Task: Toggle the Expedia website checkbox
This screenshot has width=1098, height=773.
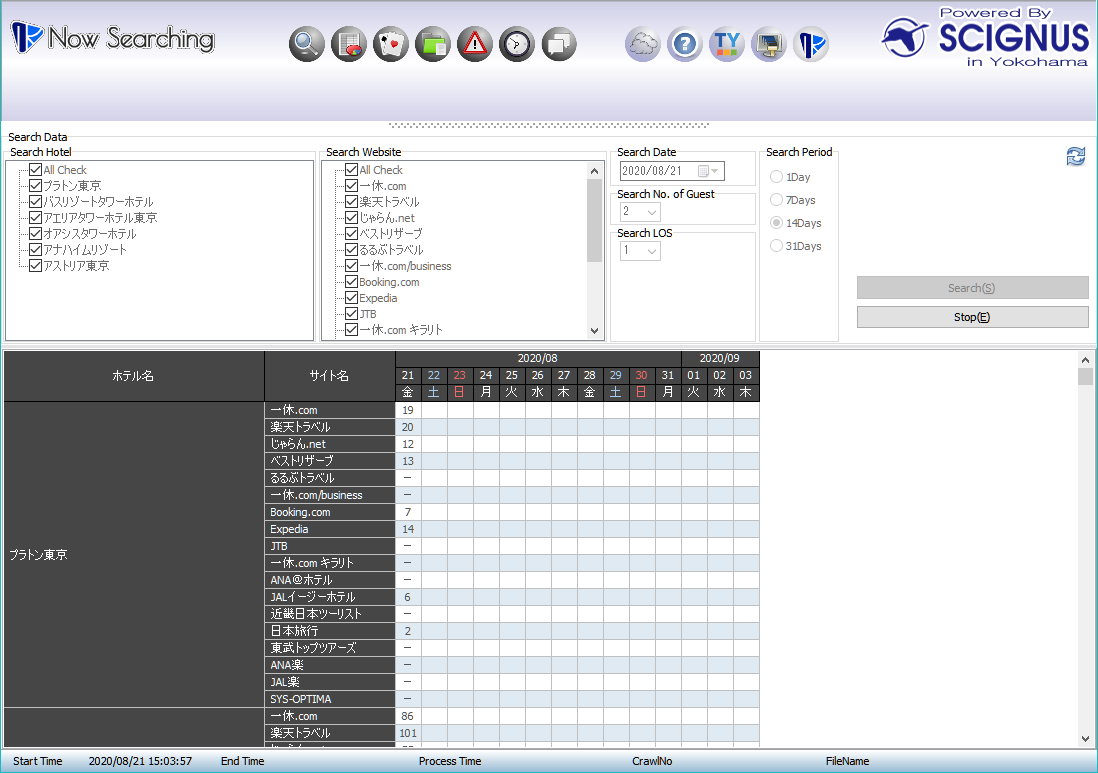Action: (x=351, y=298)
